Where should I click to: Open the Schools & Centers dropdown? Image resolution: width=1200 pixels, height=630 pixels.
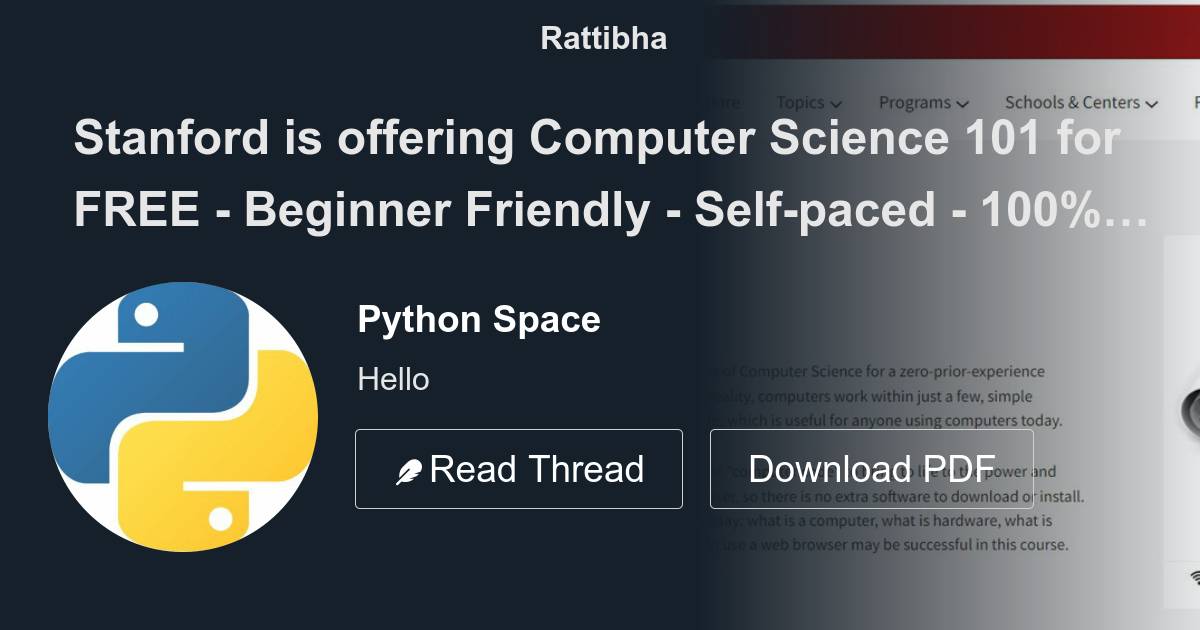tap(1072, 102)
